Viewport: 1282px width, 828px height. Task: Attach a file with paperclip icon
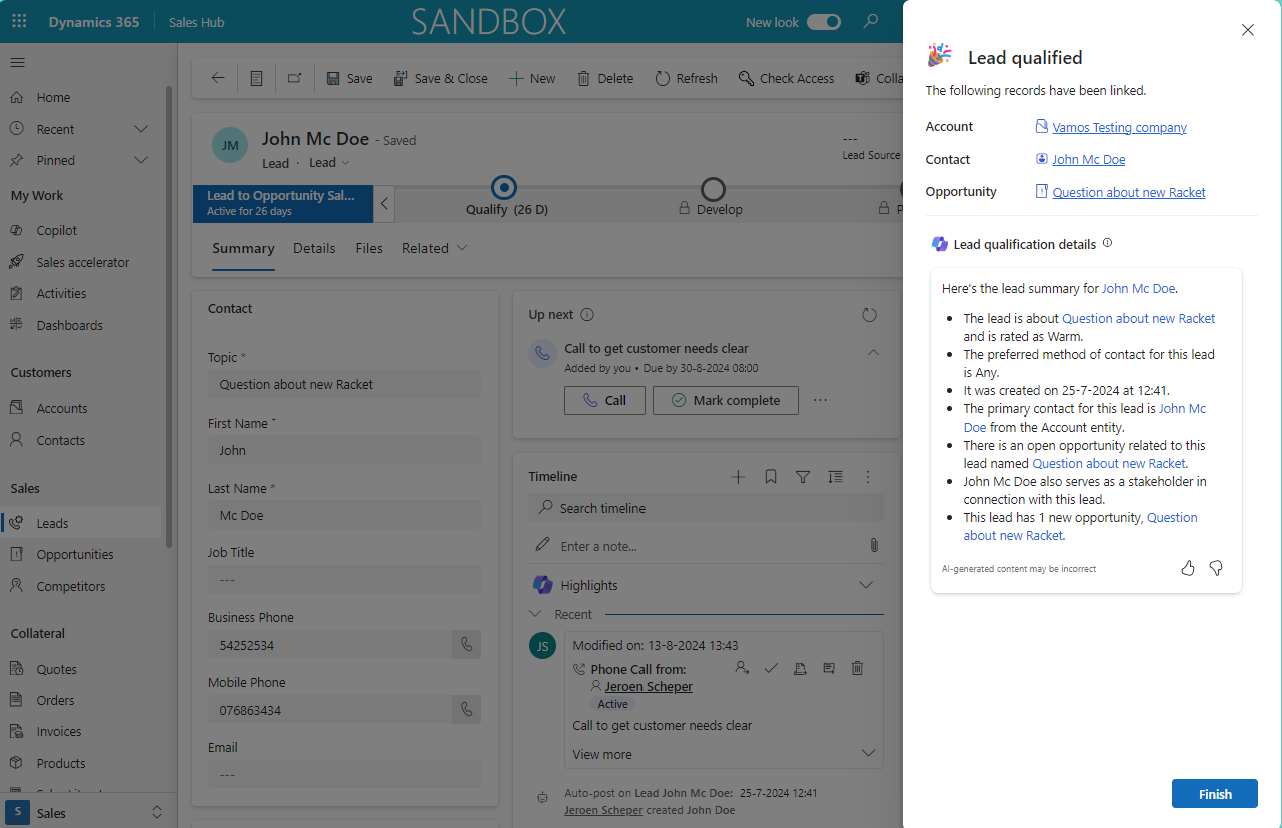873,545
